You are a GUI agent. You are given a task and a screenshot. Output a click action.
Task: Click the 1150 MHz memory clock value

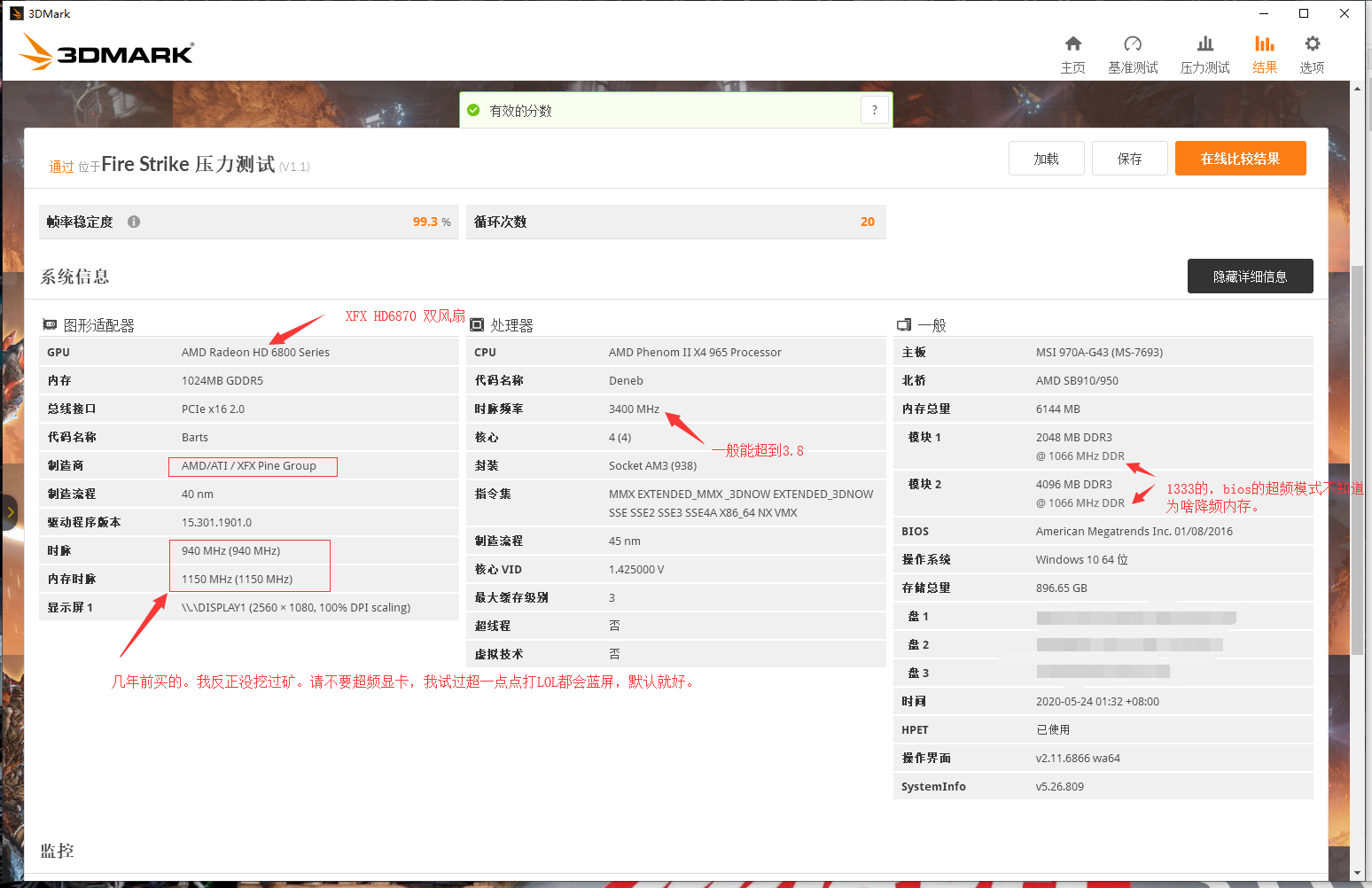(237, 579)
